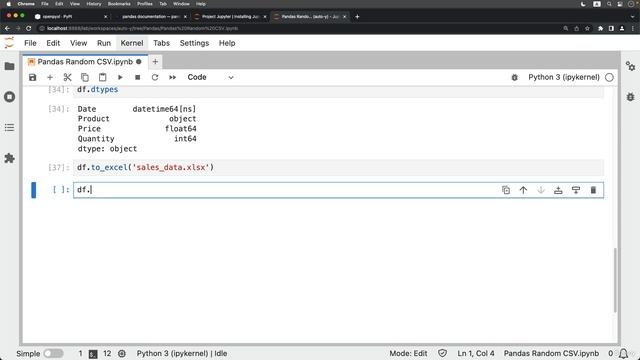Switch to the Project Jupyter browser tab
Image resolution: width=640 pixels, height=360 pixels.
click(231, 16)
